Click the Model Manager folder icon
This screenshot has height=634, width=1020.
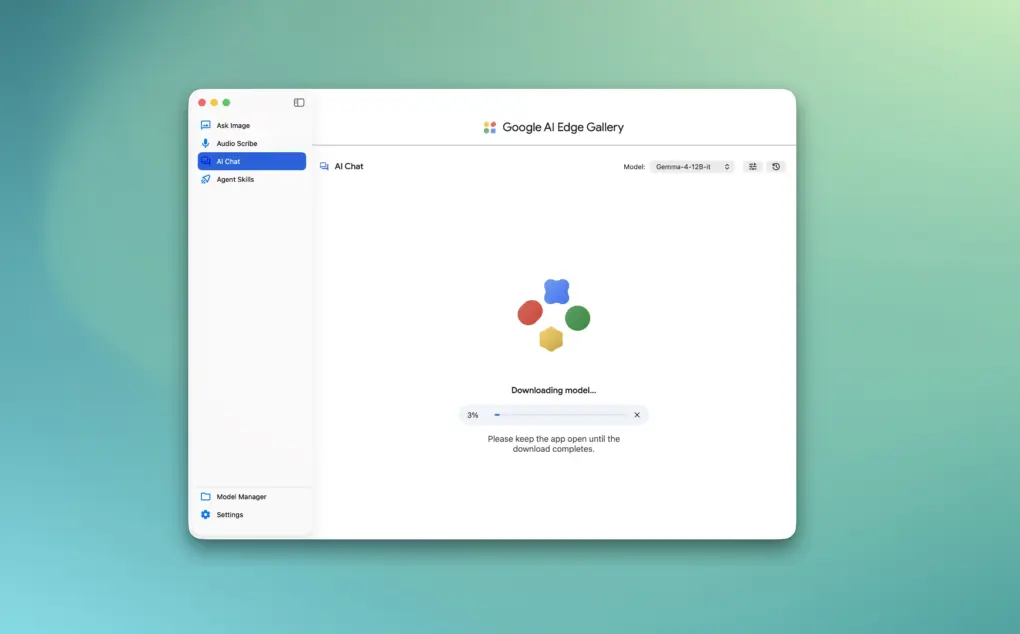206,496
